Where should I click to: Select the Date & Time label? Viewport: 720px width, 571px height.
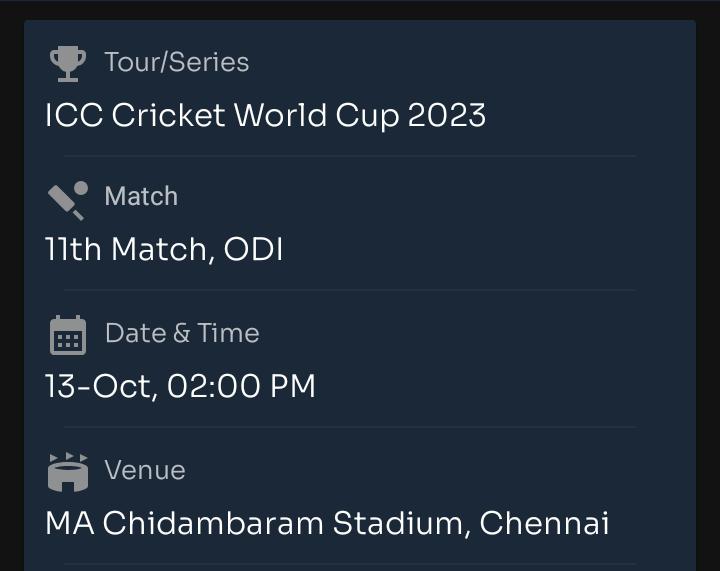(182, 333)
